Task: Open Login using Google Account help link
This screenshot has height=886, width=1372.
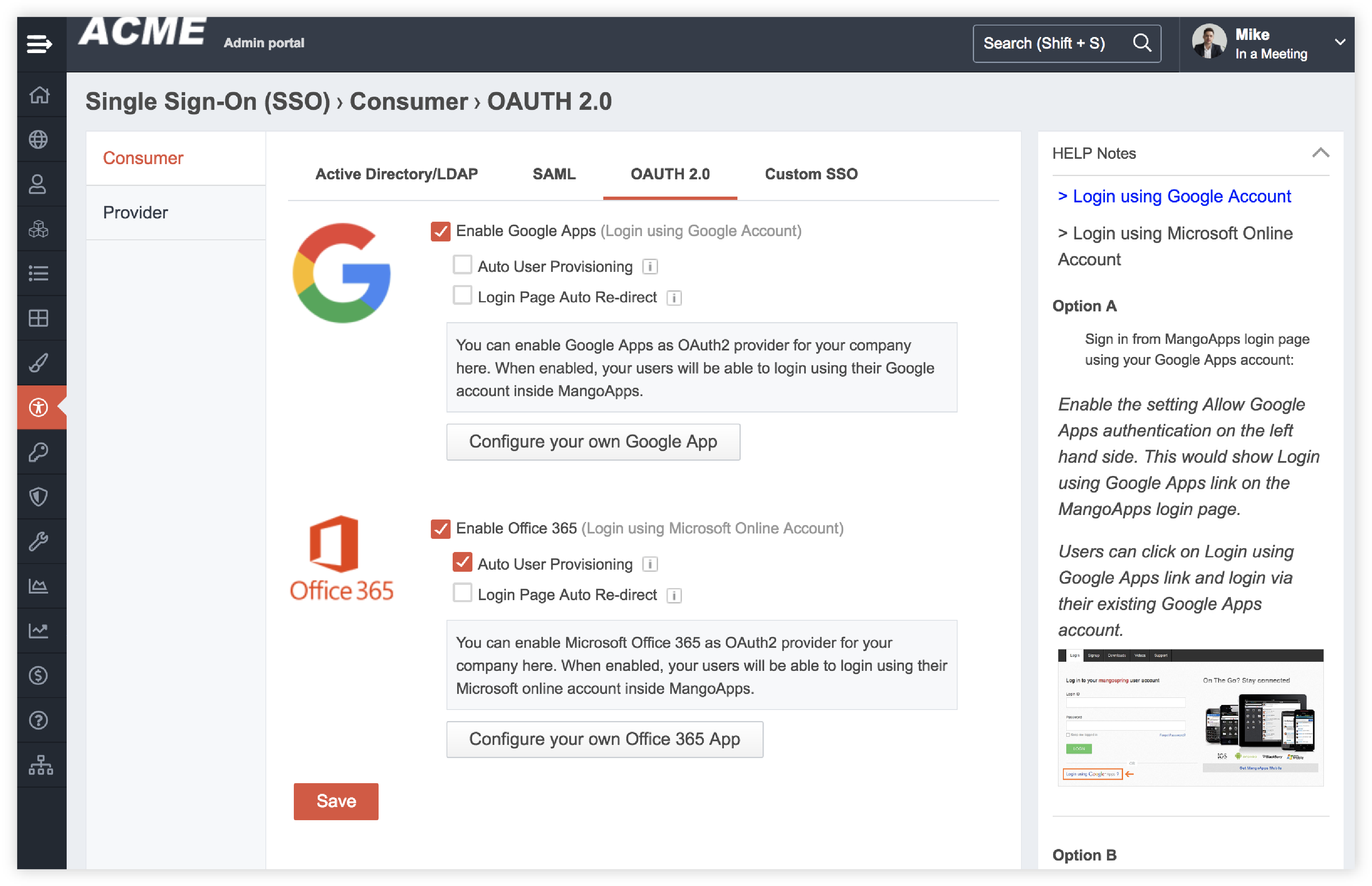Action: (x=1174, y=197)
